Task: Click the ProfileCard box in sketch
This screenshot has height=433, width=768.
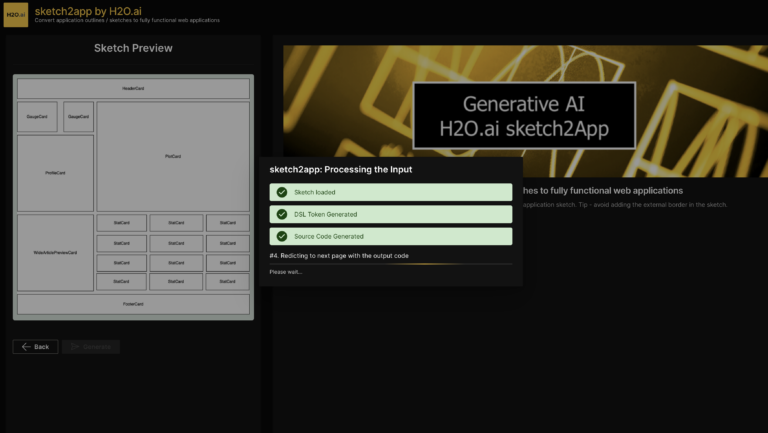Action: 55,173
